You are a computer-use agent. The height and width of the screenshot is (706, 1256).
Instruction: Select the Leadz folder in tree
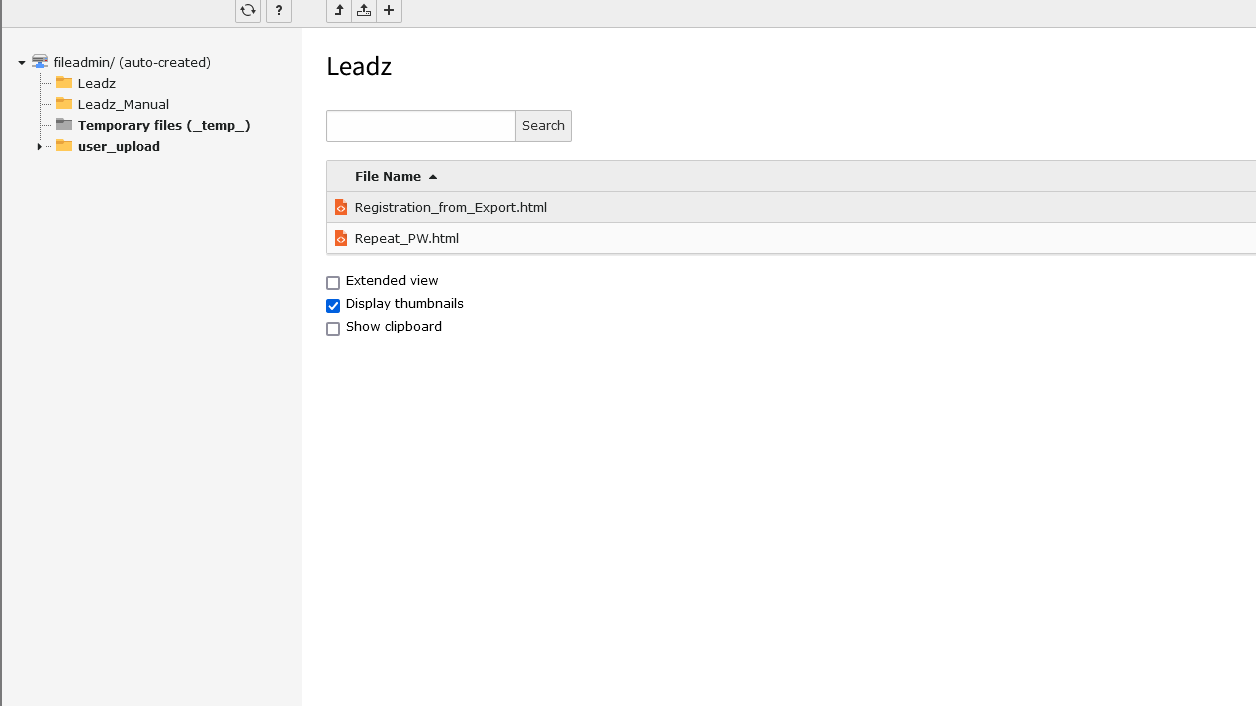pyautogui.click(x=96, y=83)
